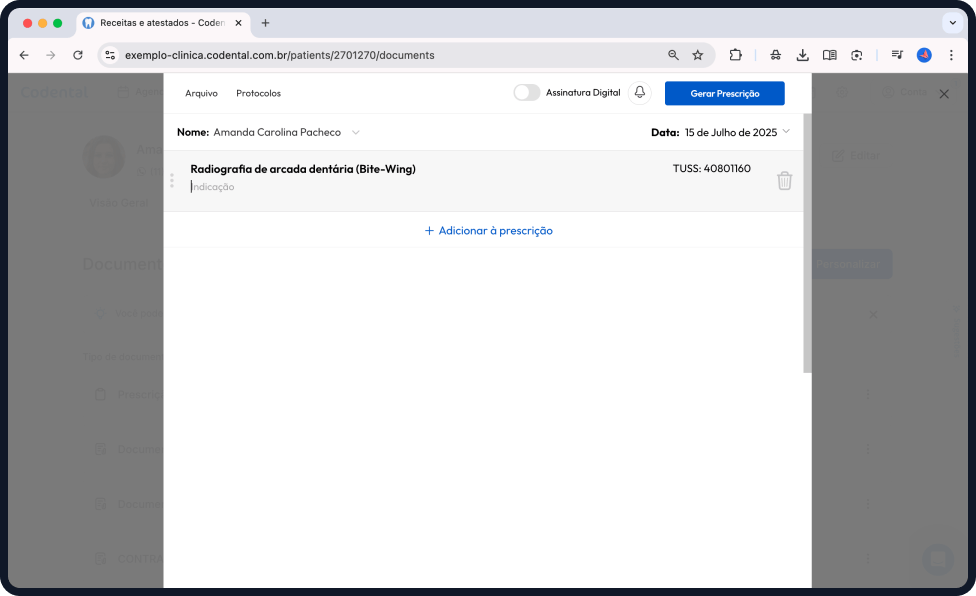Screen dimensions: 976x596
Task: Open the date dropdown for 15 de Julho
Action: coord(786,132)
